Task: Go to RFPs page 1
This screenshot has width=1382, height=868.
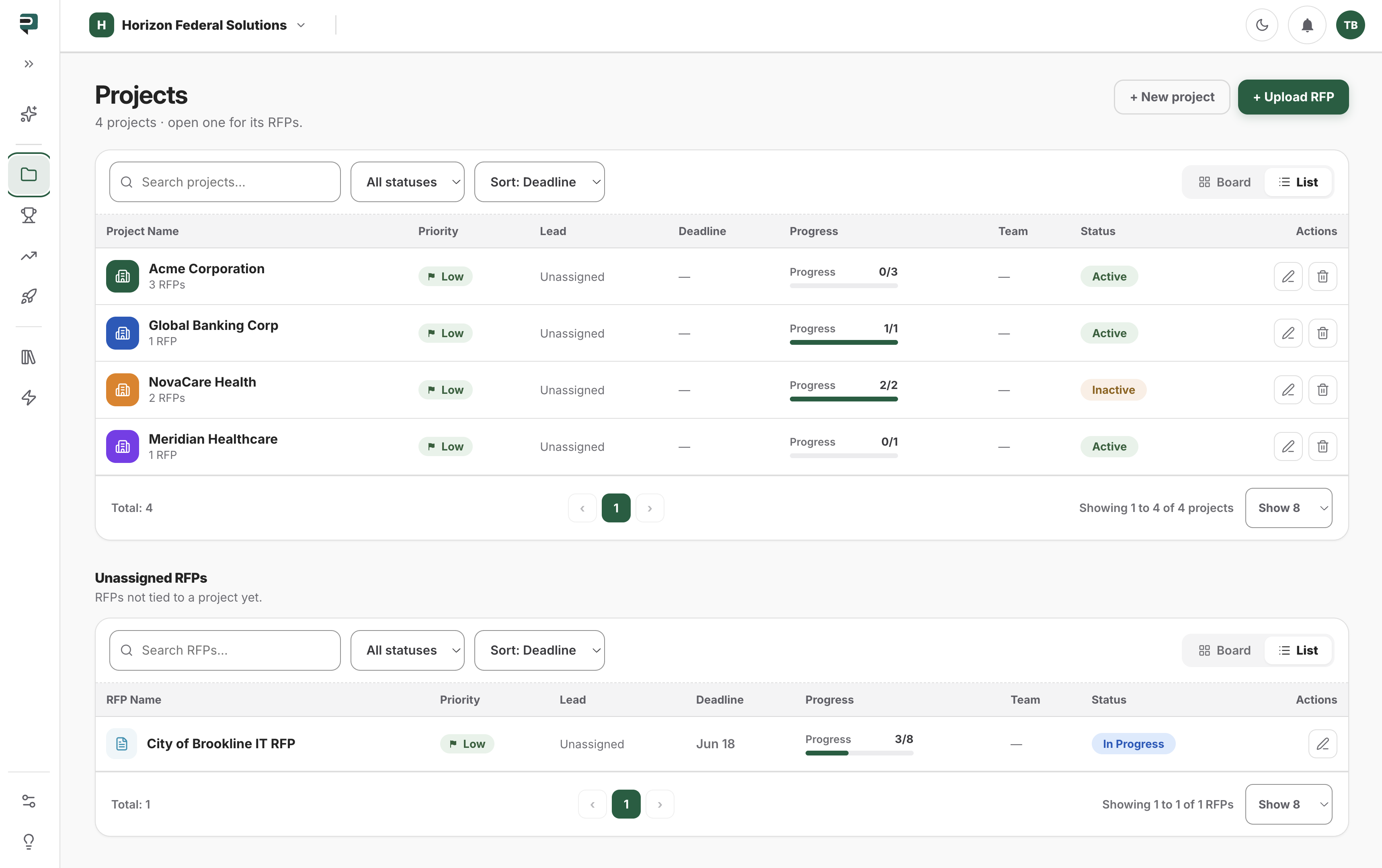Action: [626, 805]
